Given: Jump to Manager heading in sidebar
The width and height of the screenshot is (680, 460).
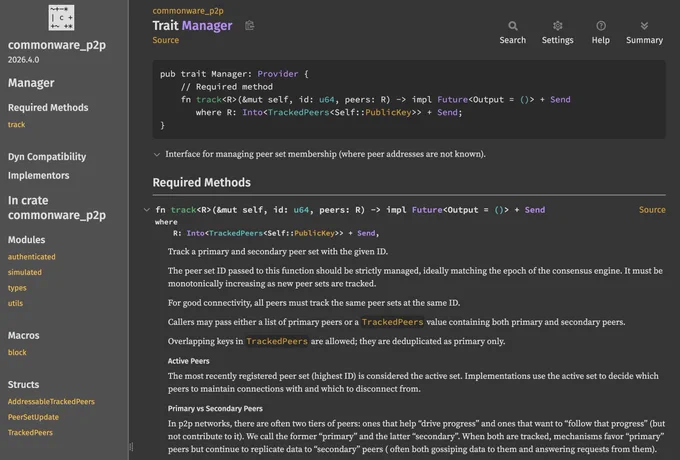Looking at the screenshot, I should pyautogui.click(x=31, y=83).
